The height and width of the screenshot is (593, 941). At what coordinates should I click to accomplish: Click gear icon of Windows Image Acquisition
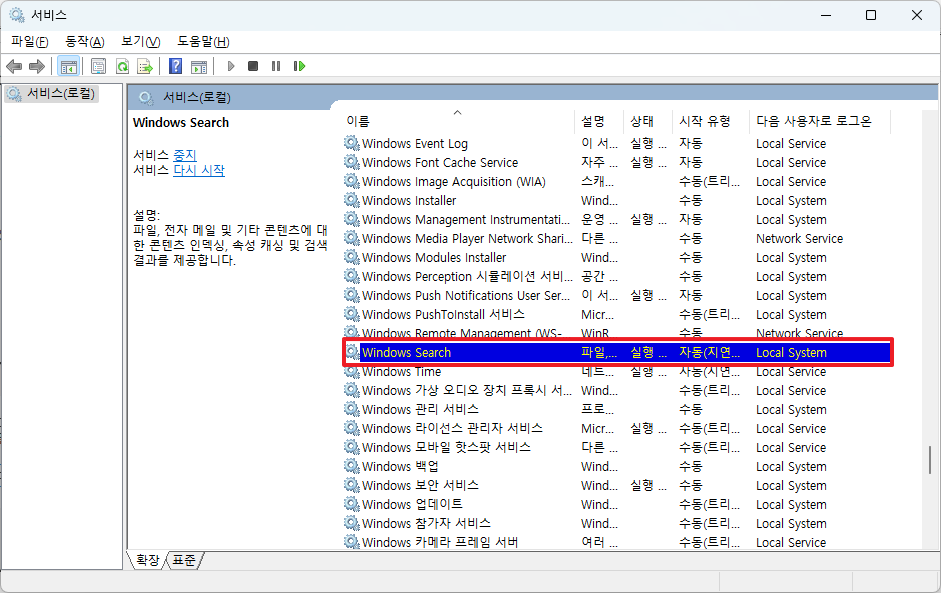[351, 181]
